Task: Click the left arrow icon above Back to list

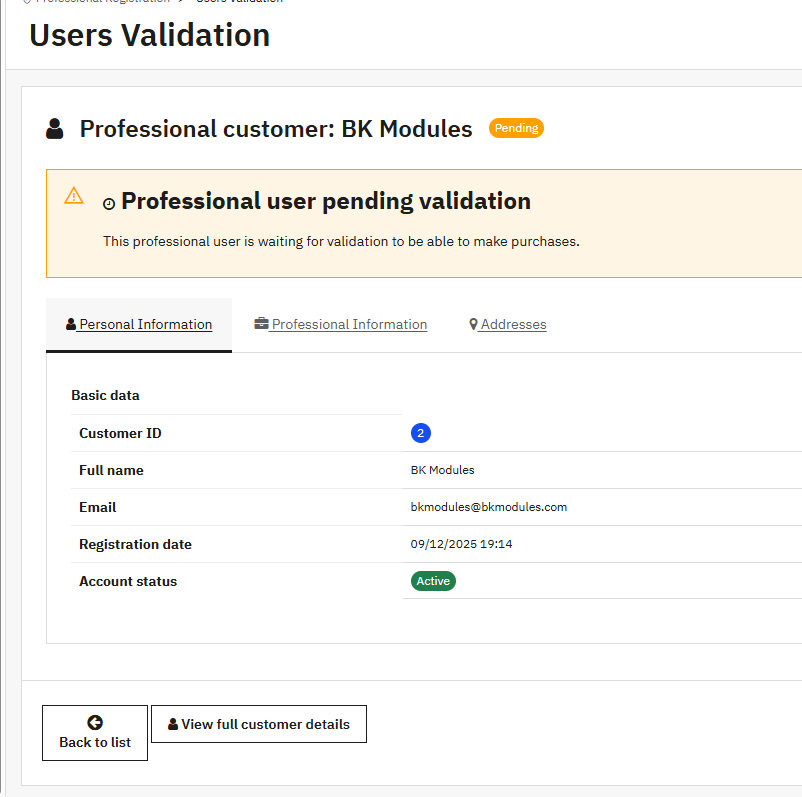Action: point(95,722)
